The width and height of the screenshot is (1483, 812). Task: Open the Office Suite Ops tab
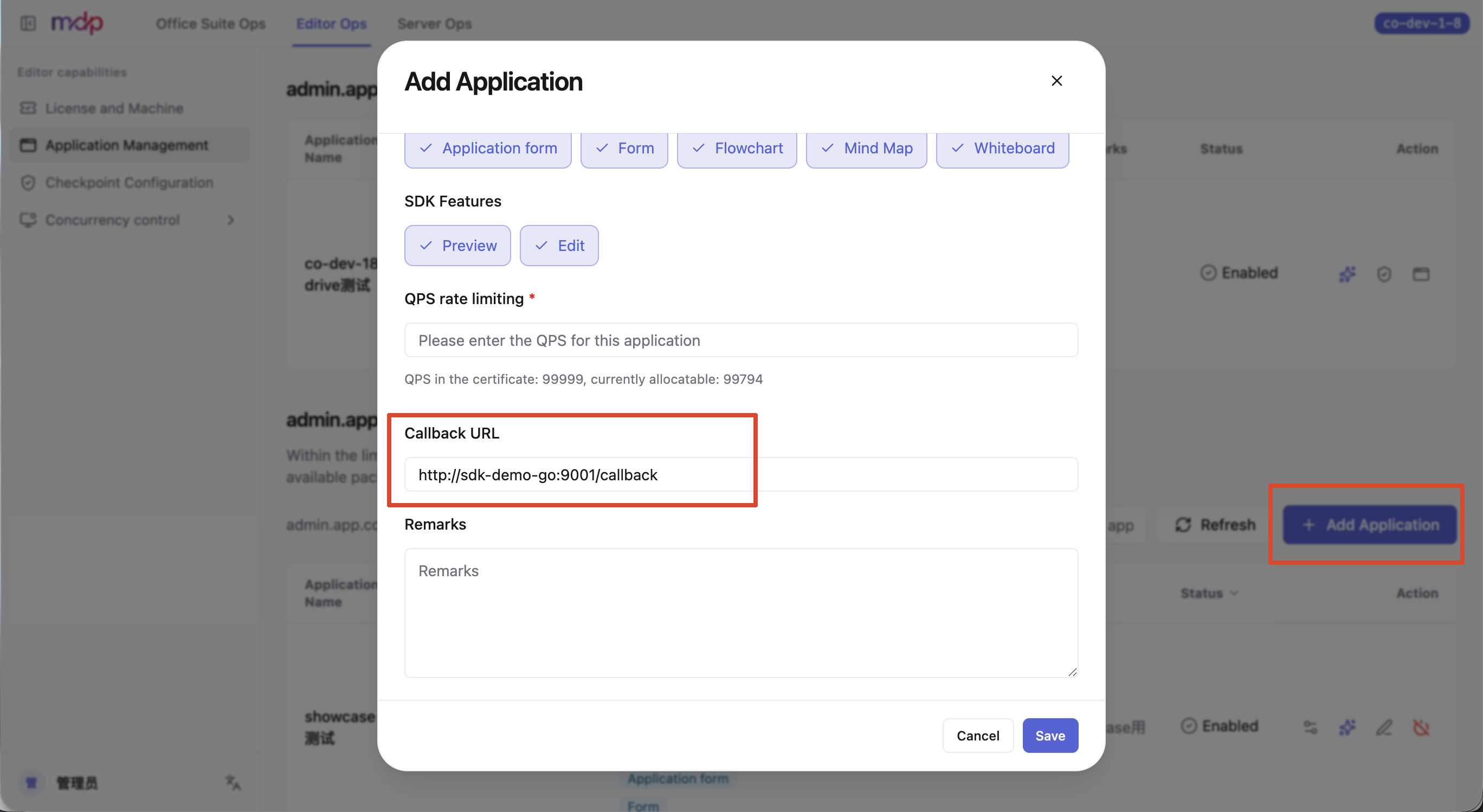pyautogui.click(x=211, y=24)
